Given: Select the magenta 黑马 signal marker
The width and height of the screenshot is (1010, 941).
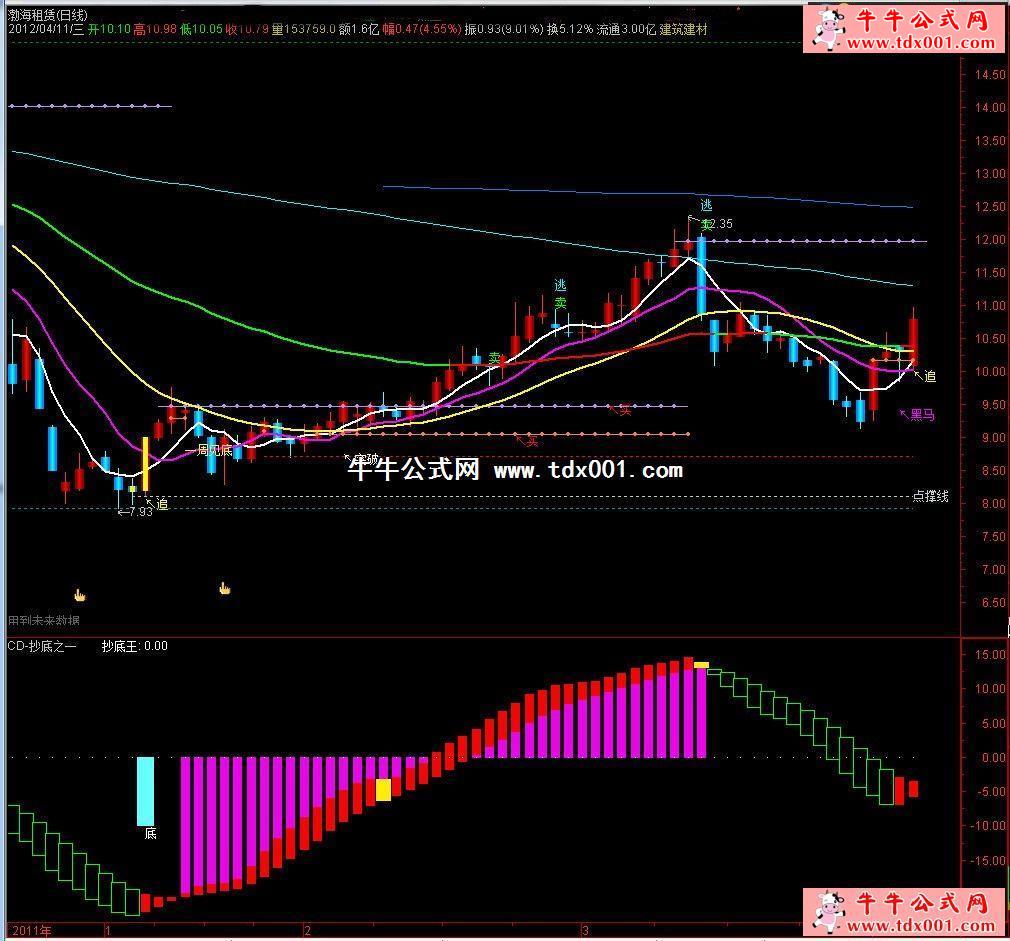Looking at the screenshot, I should point(921,415).
